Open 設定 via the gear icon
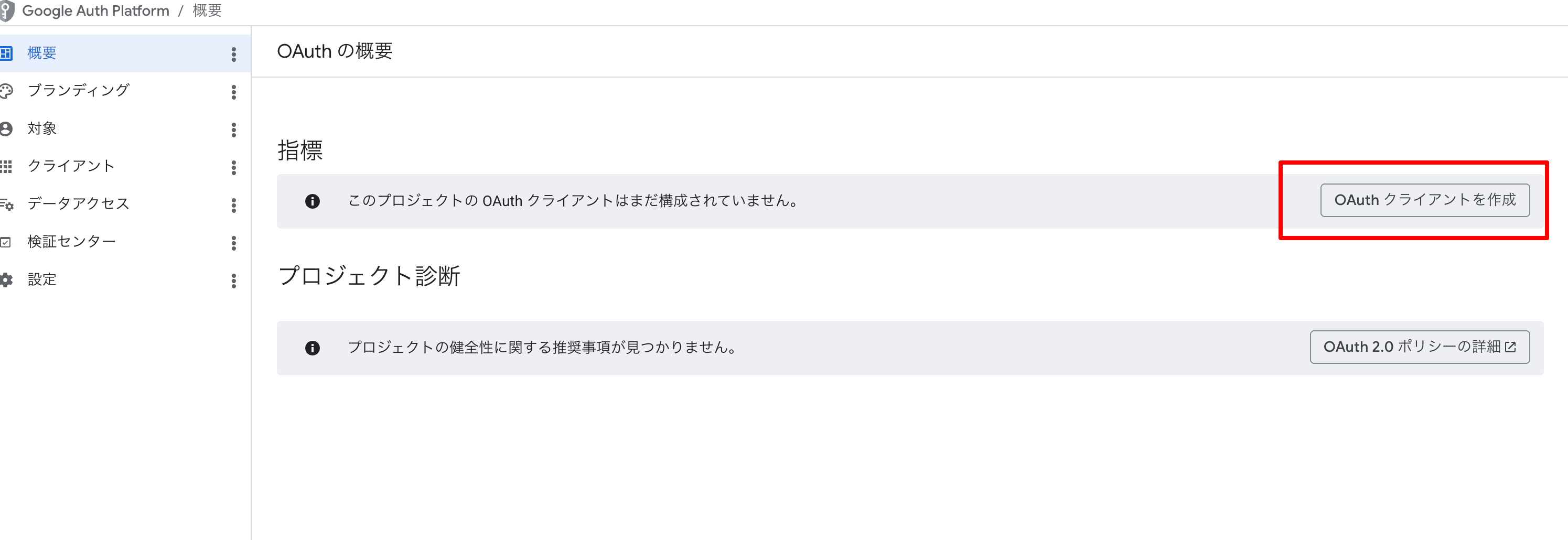1568x540 pixels. click(x=7, y=279)
